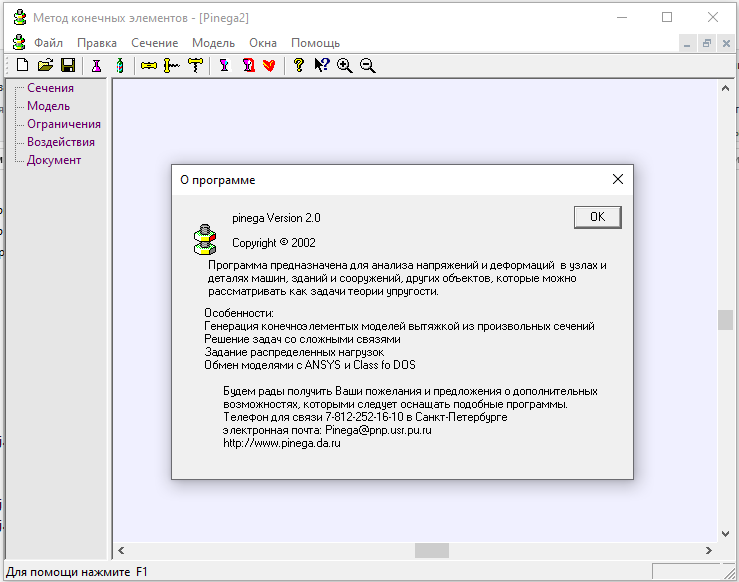Select Сечения in the tree panel
The height and width of the screenshot is (582, 739).
pos(50,88)
